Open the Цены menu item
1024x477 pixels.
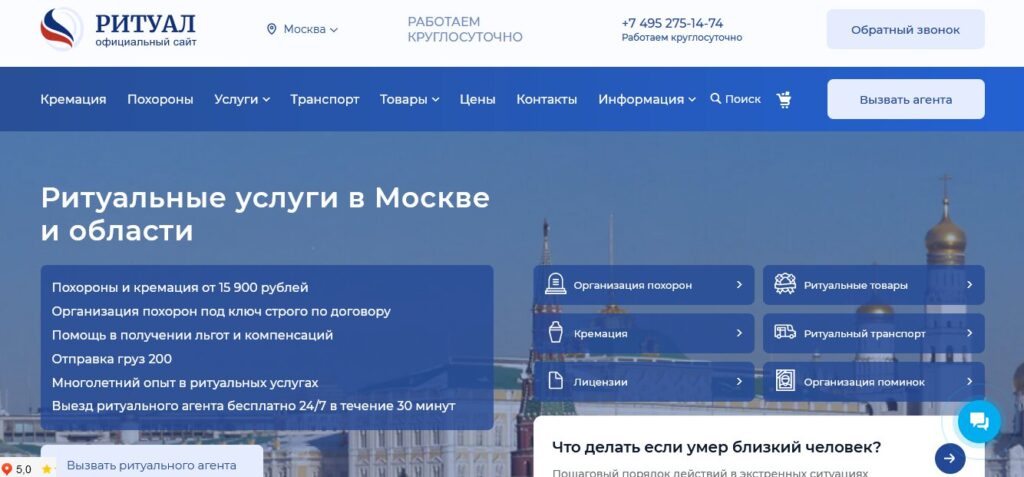click(x=477, y=99)
